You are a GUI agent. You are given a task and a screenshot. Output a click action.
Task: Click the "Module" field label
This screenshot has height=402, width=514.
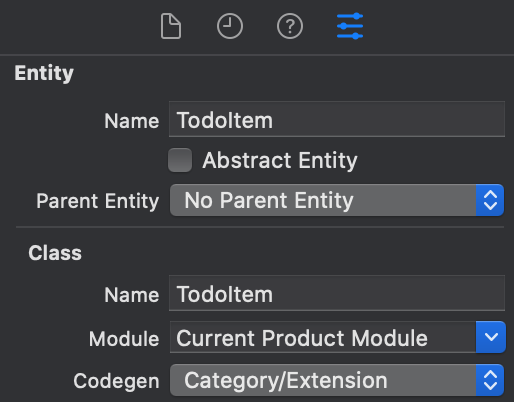point(124,339)
